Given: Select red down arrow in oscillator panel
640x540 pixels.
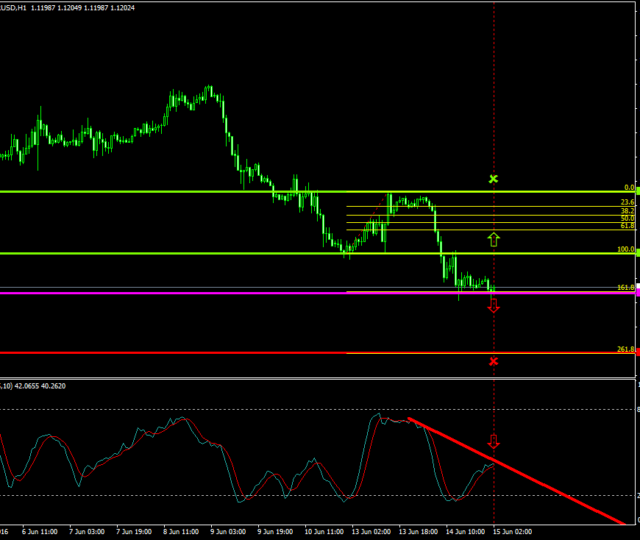Looking at the screenshot, I should click(x=492, y=442).
